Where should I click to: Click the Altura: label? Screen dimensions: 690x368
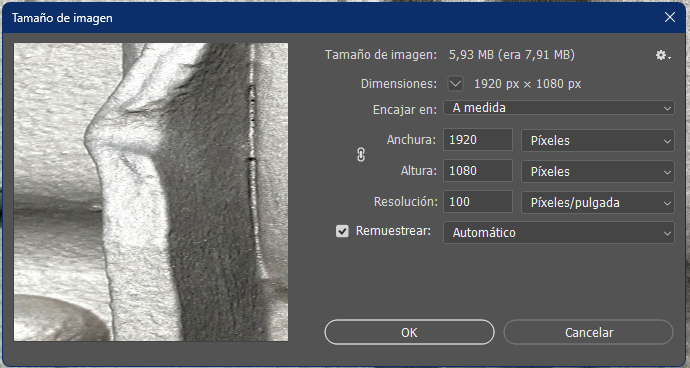(418, 171)
